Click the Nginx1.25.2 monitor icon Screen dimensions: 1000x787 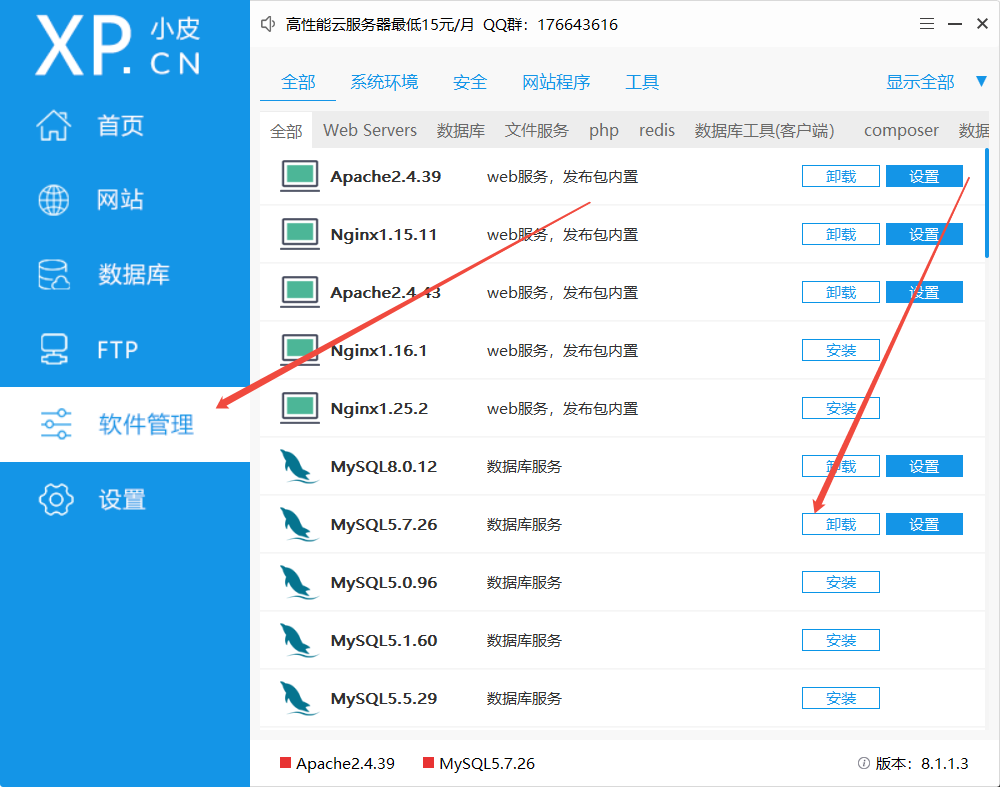[x=299, y=408]
